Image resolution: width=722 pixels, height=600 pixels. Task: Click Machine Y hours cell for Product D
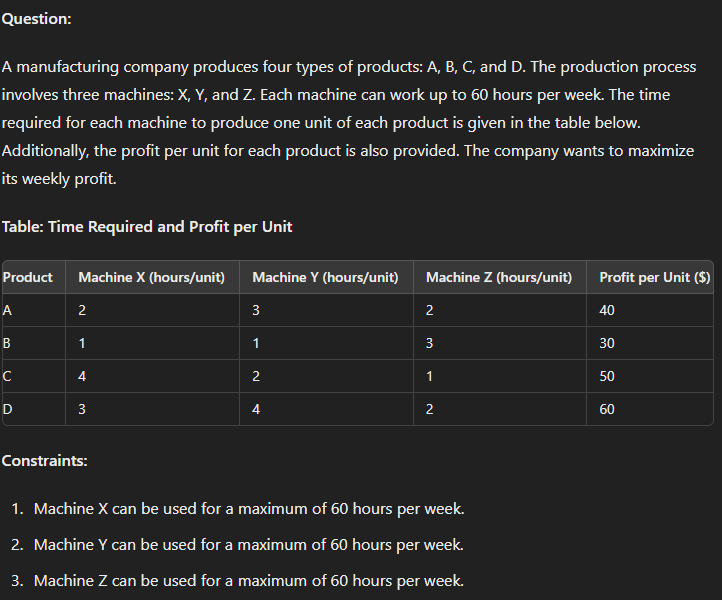[x=257, y=409]
